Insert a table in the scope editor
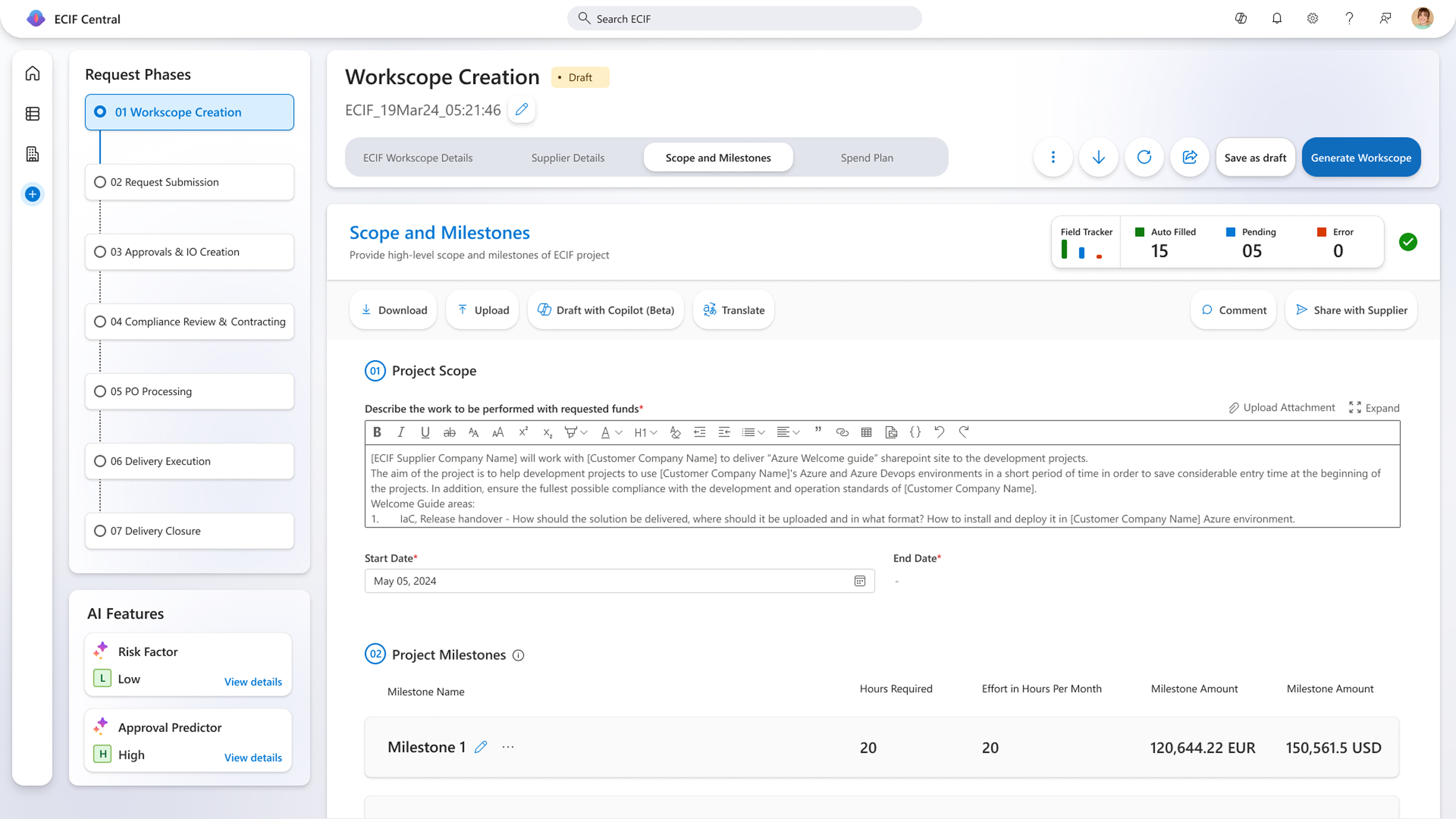1456x819 pixels. [x=866, y=432]
